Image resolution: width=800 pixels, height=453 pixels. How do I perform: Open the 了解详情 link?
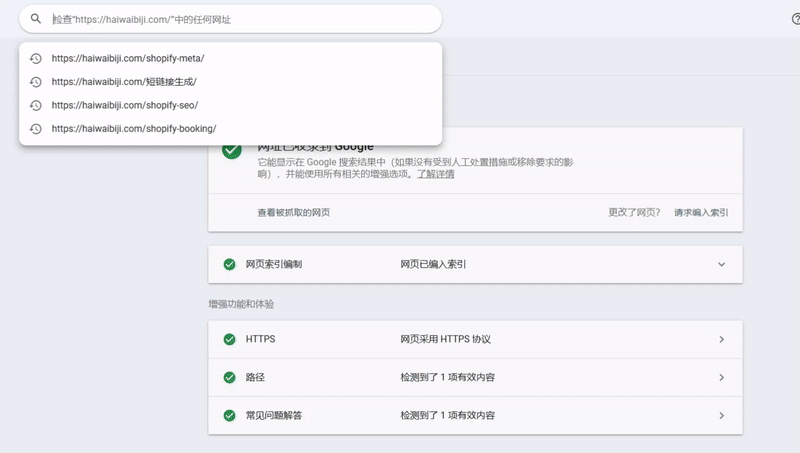[x=435, y=174]
